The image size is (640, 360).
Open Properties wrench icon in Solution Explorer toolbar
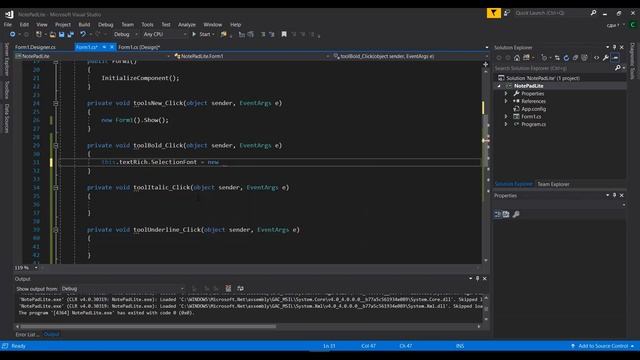606,58
